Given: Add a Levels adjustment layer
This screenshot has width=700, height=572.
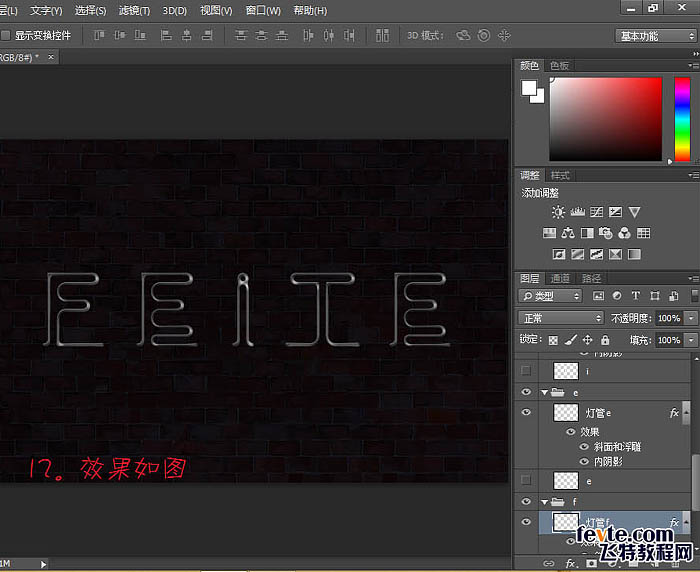Looking at the screenshot, I should tap(577, 212).
